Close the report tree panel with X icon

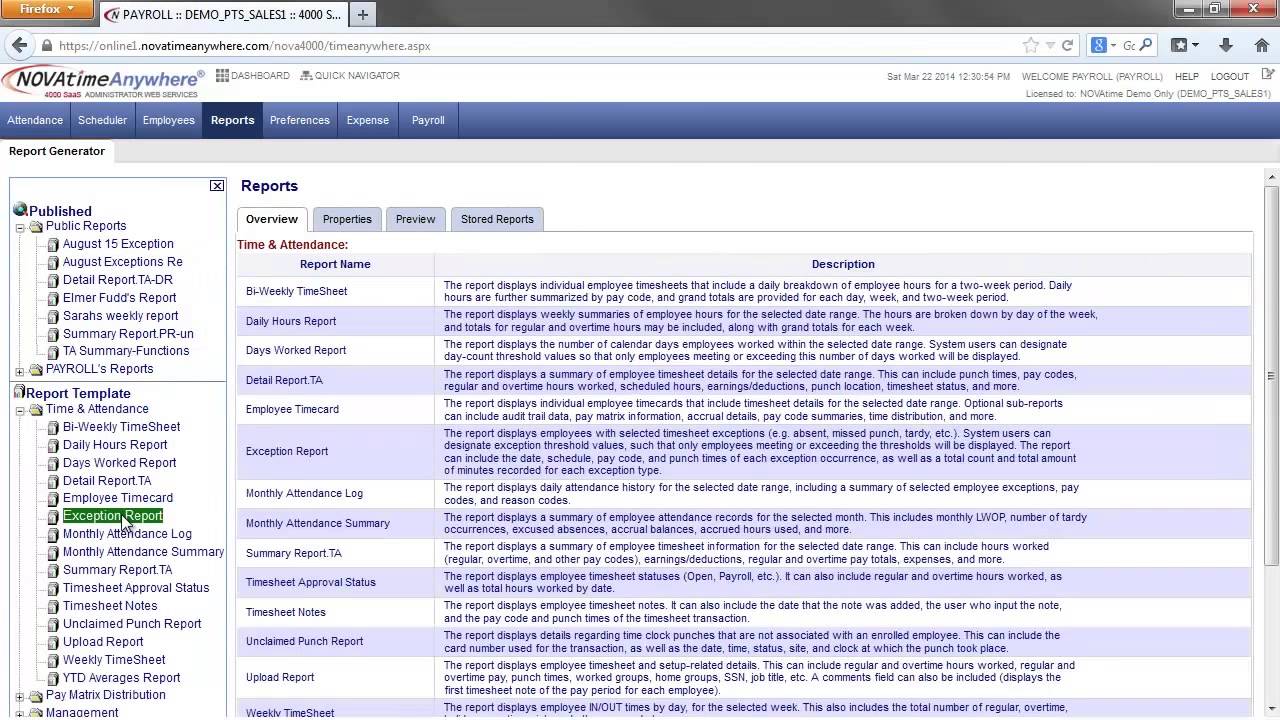(x=217, y=186)
